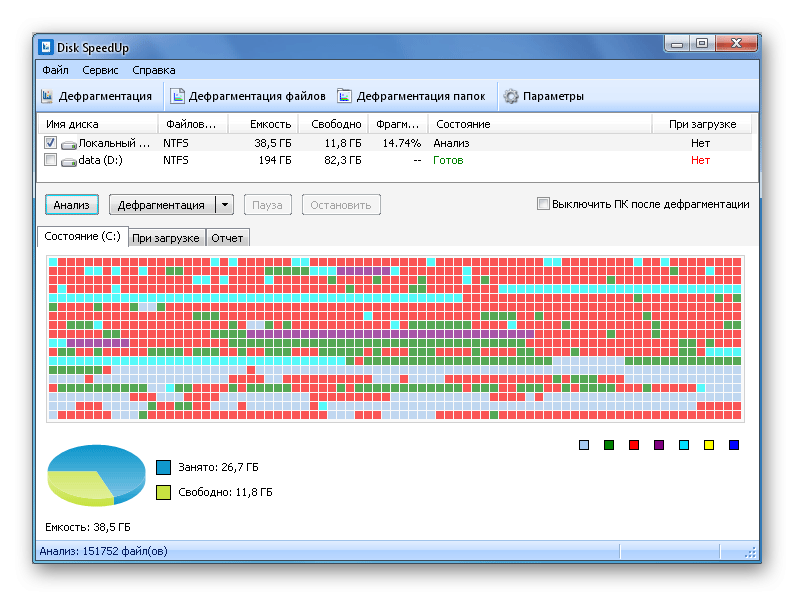
Task: Click the disk usage pie chart
Action: [96, 475]
